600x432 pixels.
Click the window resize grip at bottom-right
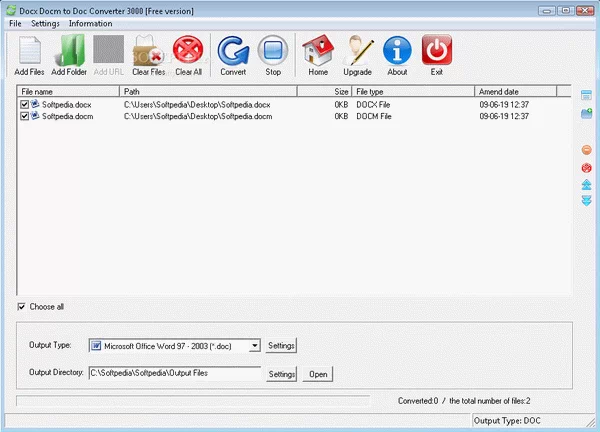tap(591, 422)
